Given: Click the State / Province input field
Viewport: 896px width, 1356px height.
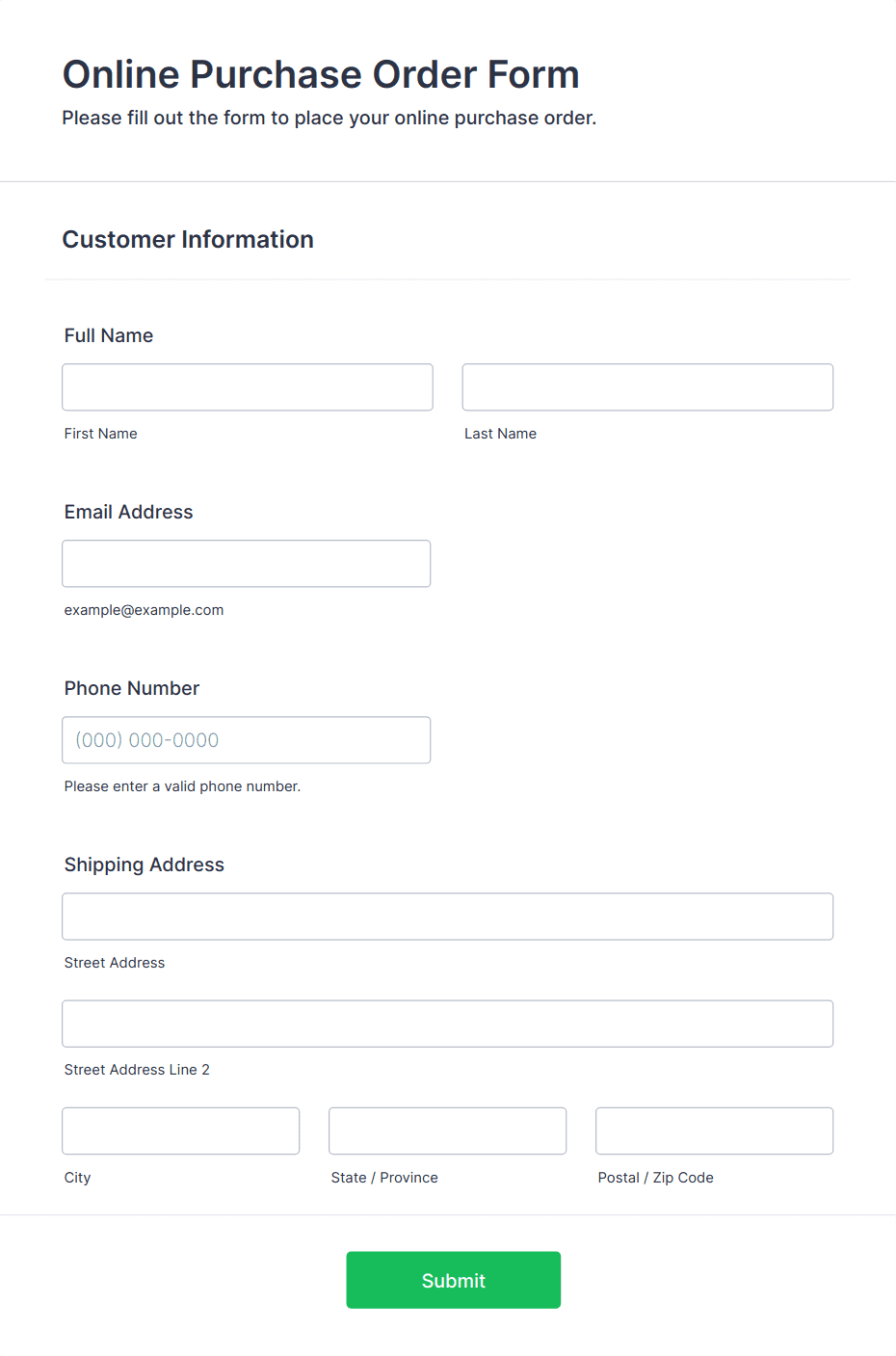Looking at the screenshot, I should tap(448, 1130).
